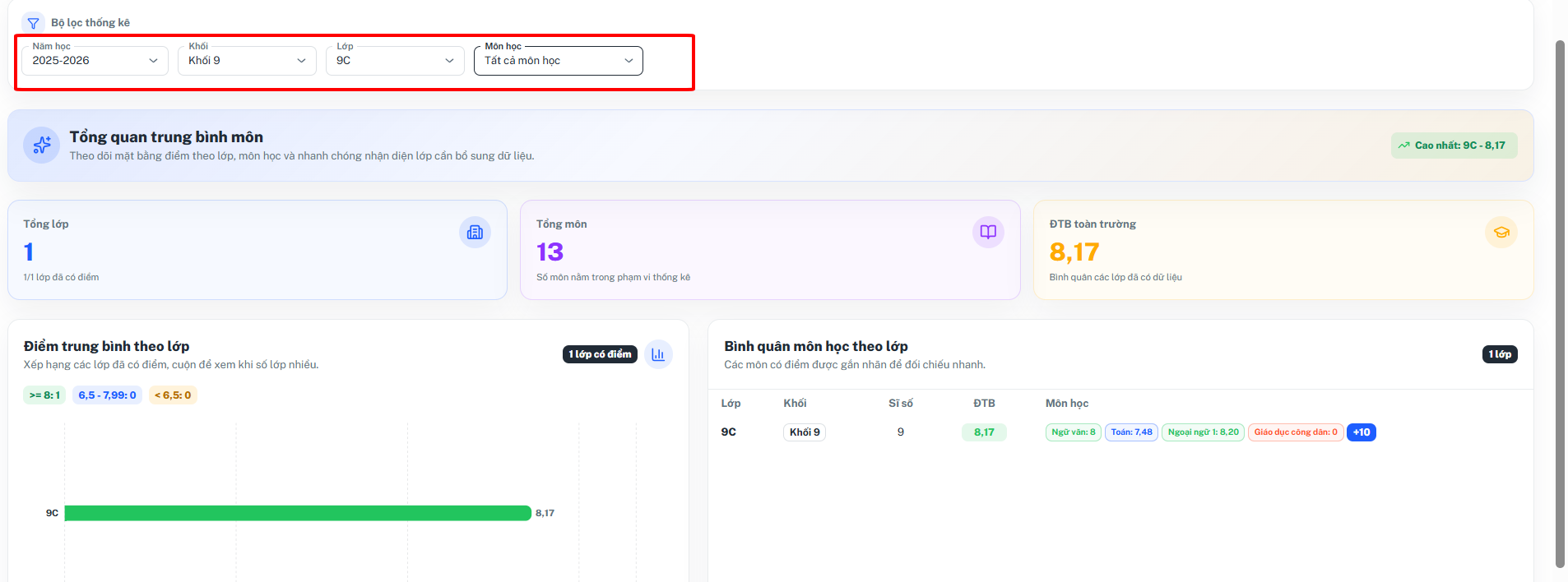Click the ĐTB column header
The image size is (1568, 582).
pos(984,404)
